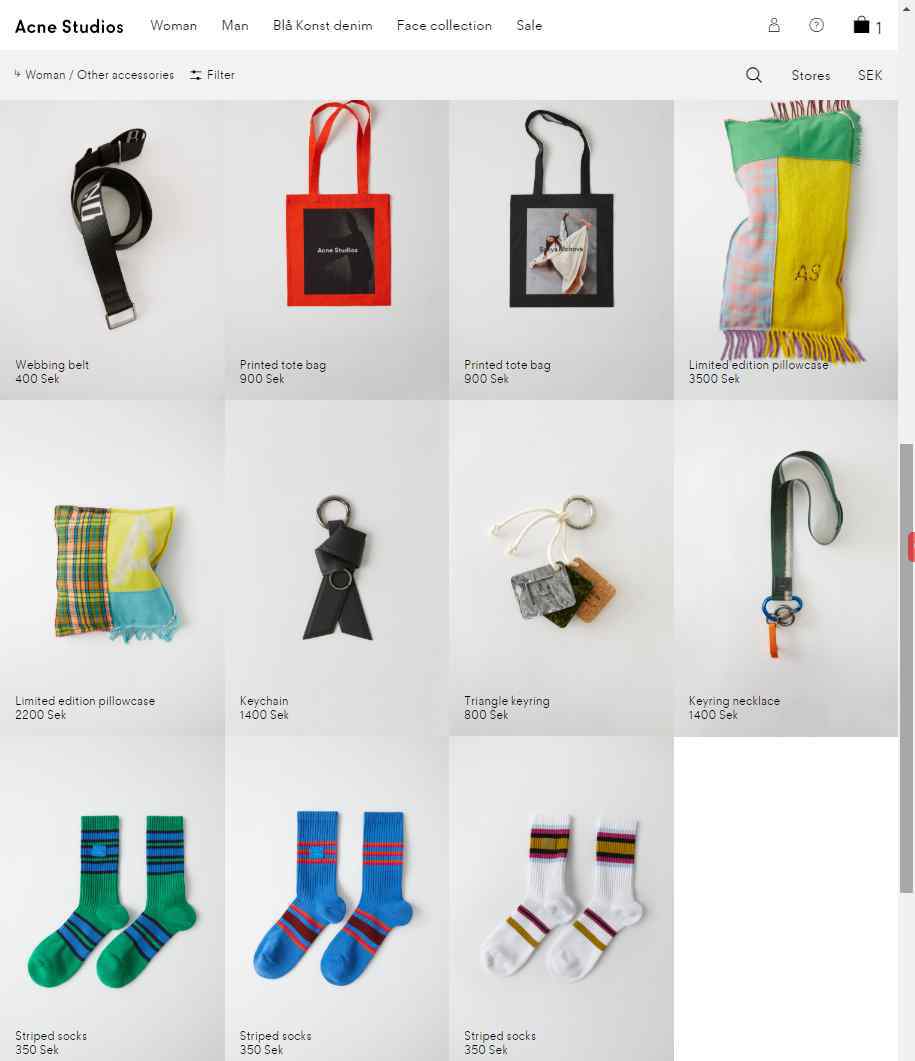
Task: Open the Woman menu
Action: tap(173, 26)
